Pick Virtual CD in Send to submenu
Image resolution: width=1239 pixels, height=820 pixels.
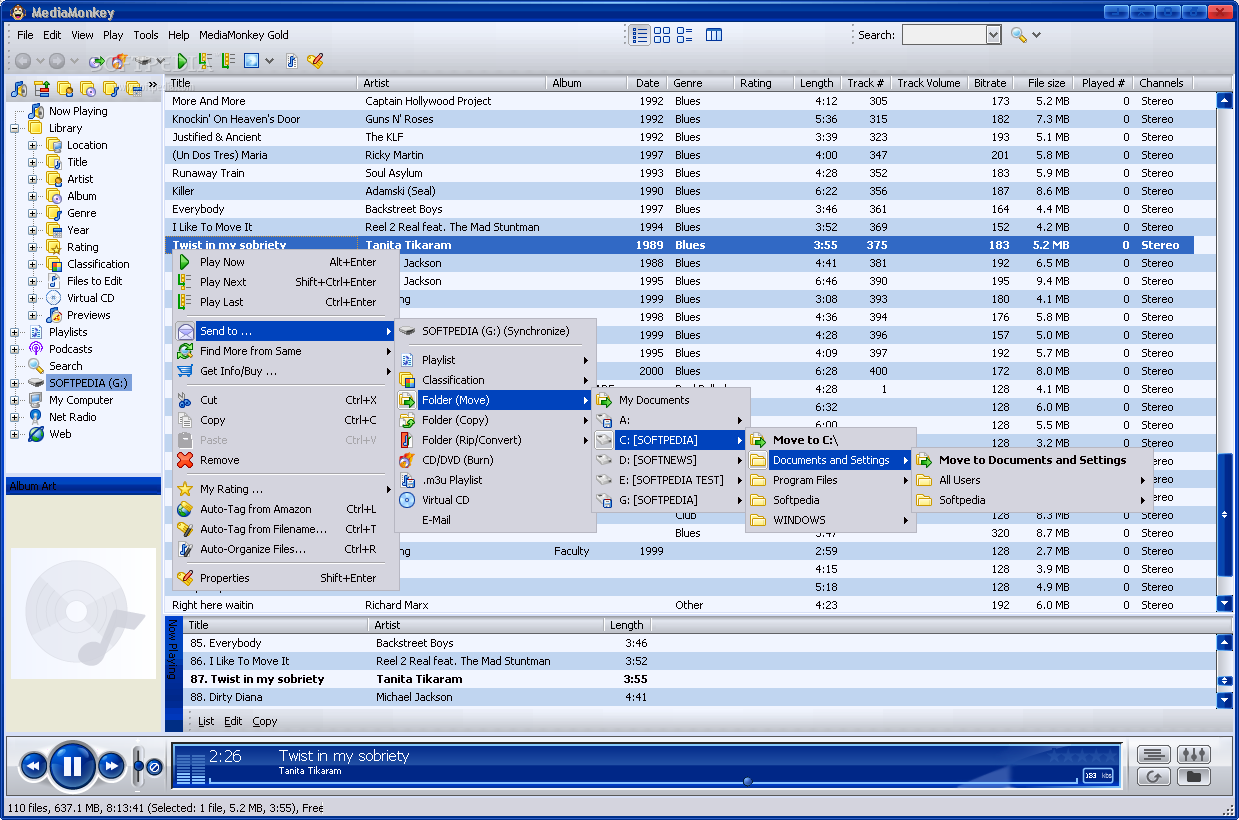(495, 500)
